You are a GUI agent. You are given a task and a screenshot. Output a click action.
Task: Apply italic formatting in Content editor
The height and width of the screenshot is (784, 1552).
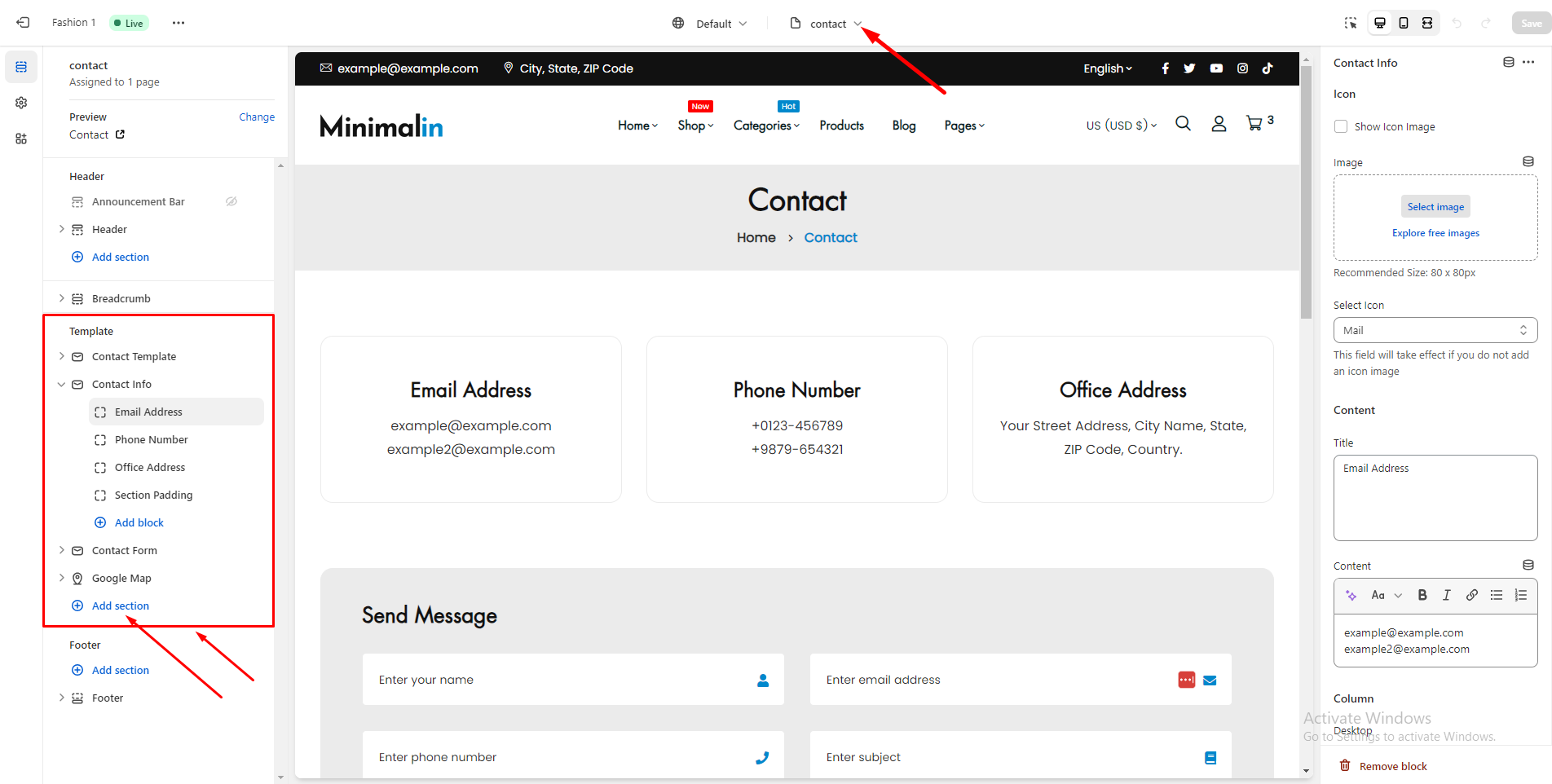[x=1447, y=595]
